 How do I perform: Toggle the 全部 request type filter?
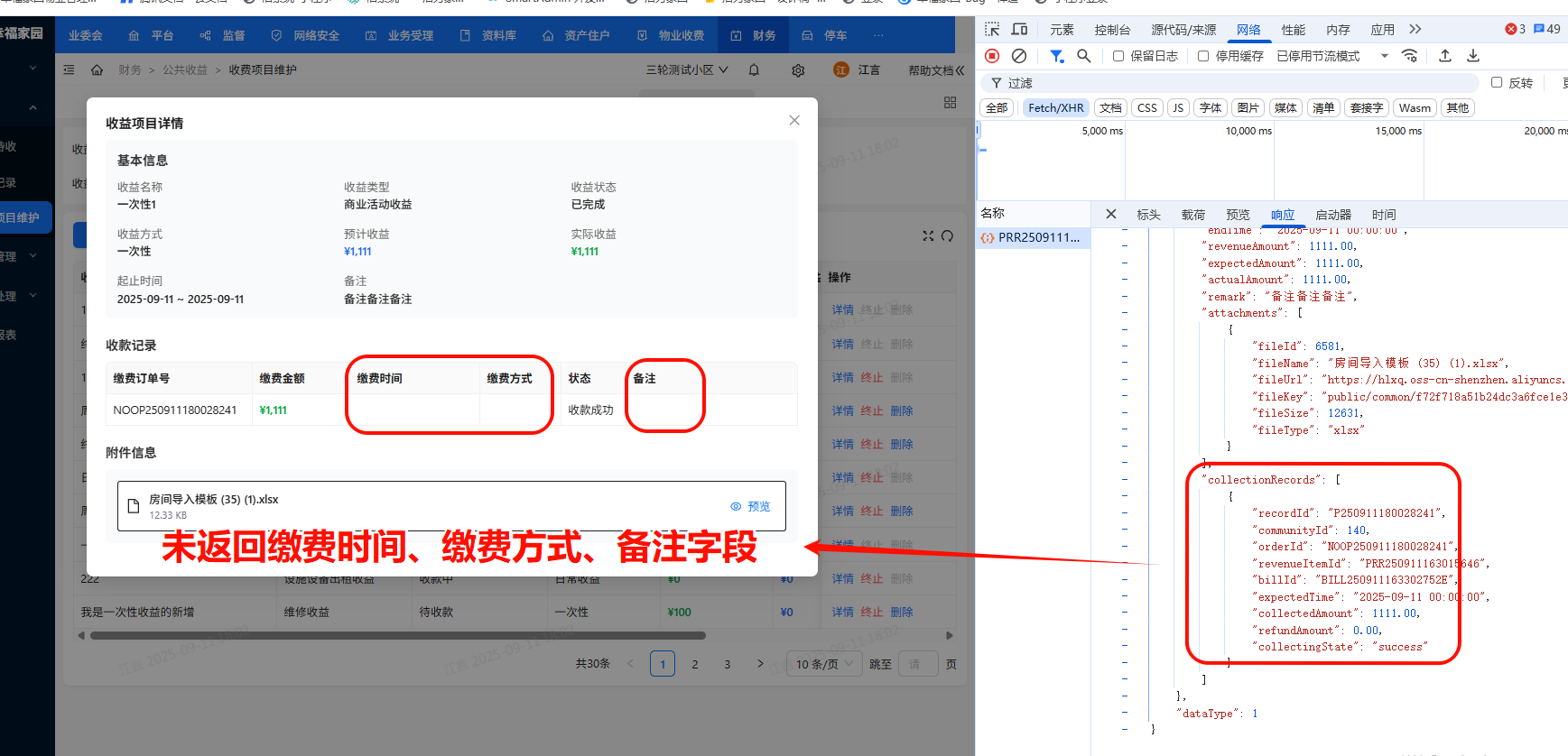click(997, 107)
